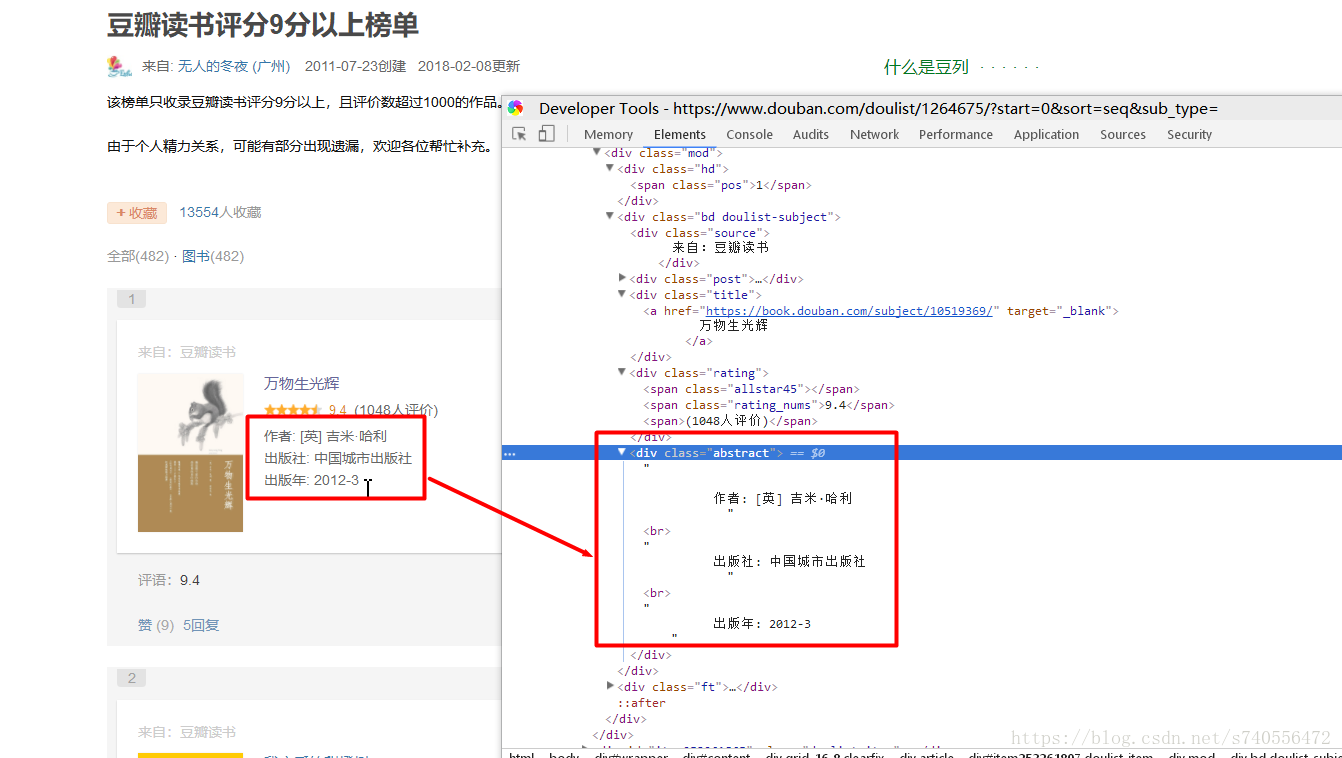Filter by 图书(482) link
This screenshot has height=758, width=1342.
point(213,256)
